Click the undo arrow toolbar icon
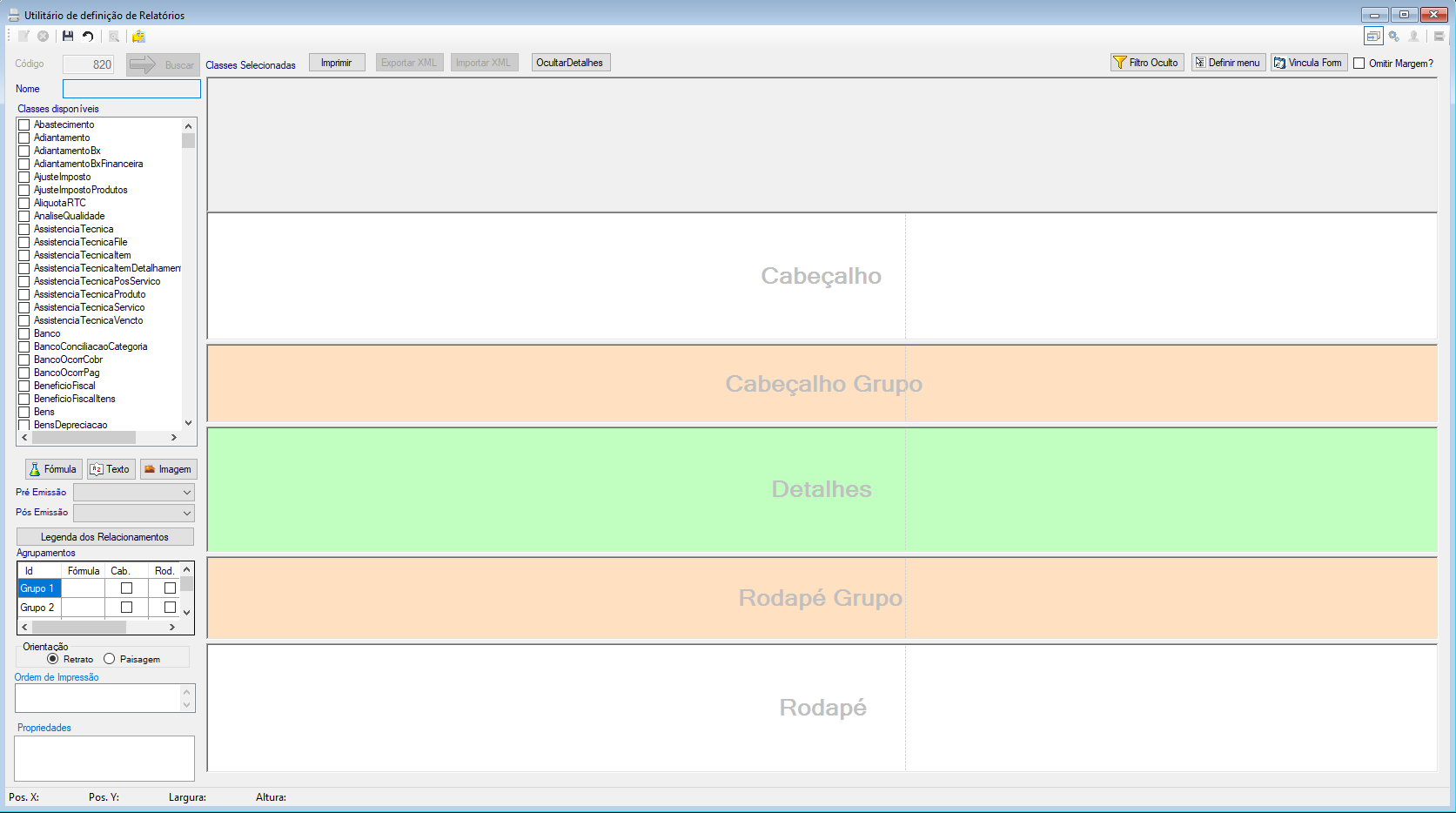 tap(88, 37)
